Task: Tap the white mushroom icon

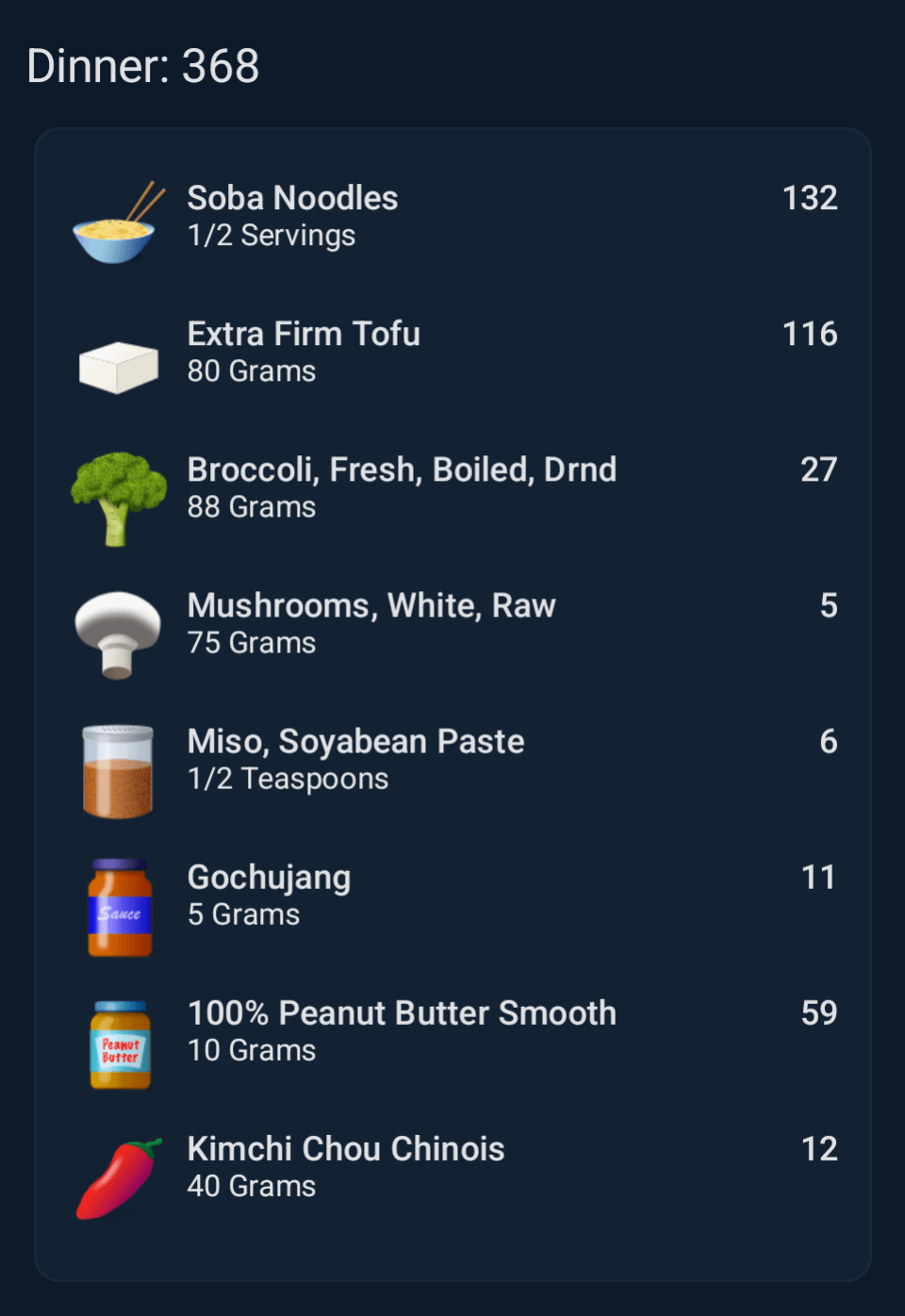Action: [118, 633]
